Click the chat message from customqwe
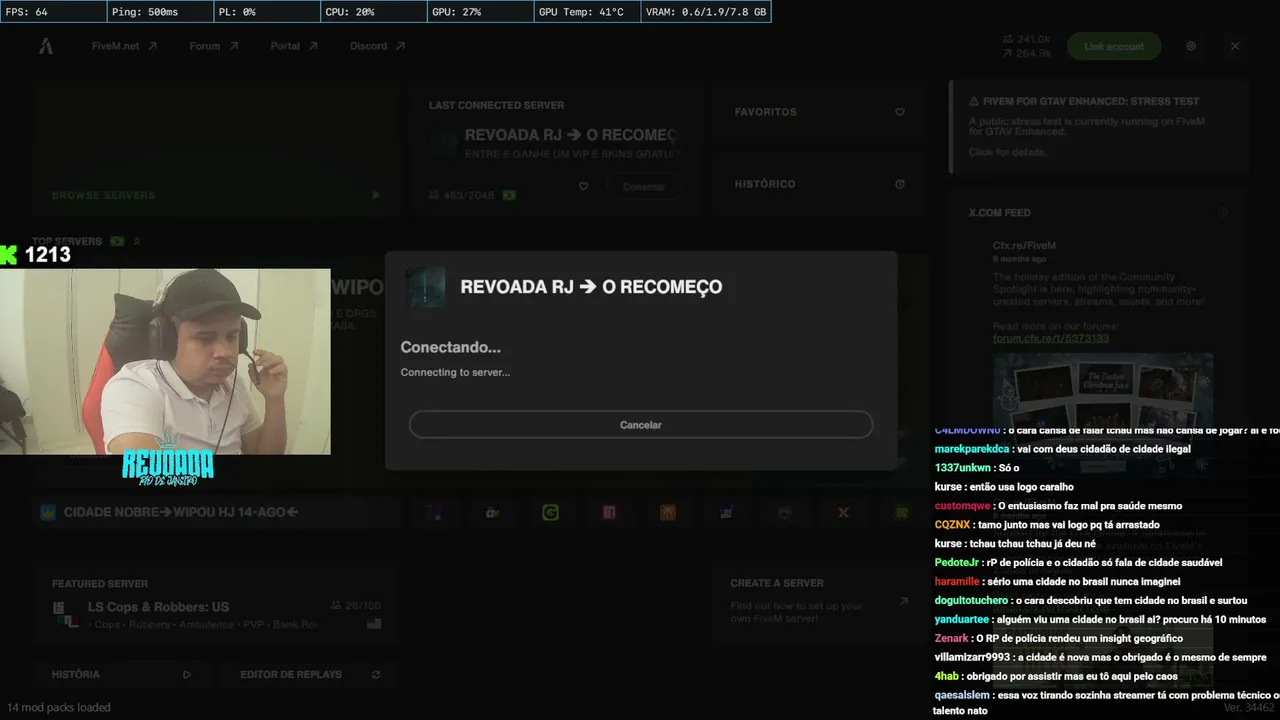1280x720 pixels. pyautogui.click(x=1058, y=506)
